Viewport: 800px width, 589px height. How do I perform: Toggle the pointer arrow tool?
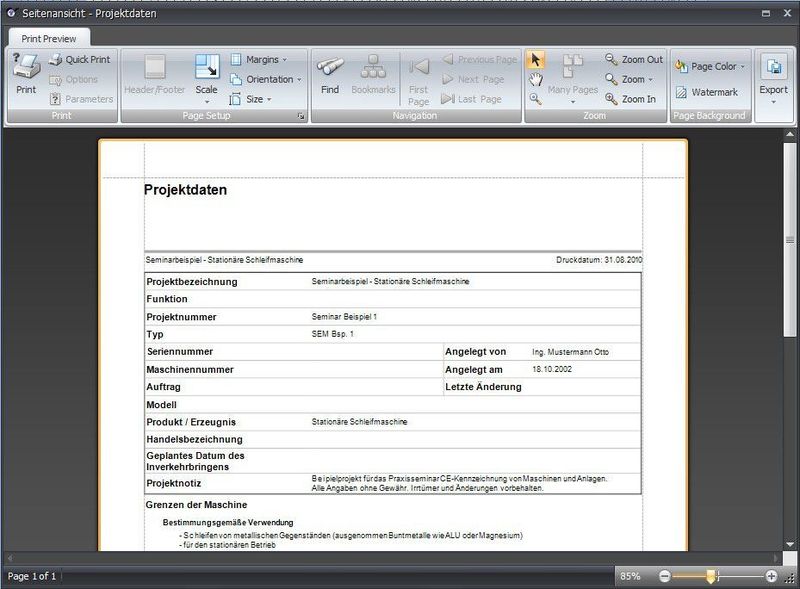point(535,60)
